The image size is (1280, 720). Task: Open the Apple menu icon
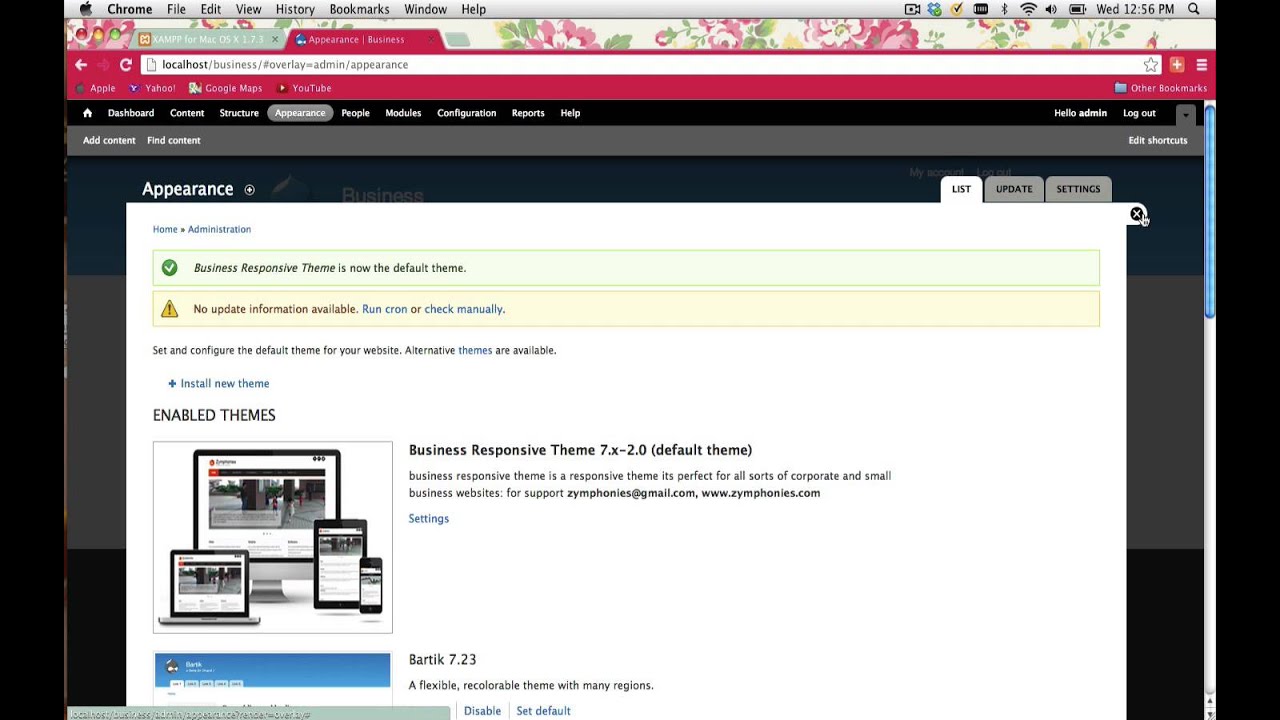pyautogui.click(x=87, y=9)
